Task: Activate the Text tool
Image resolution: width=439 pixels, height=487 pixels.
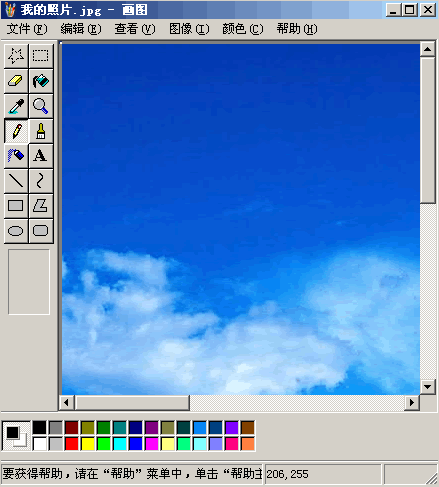Action: coord(41,156)
